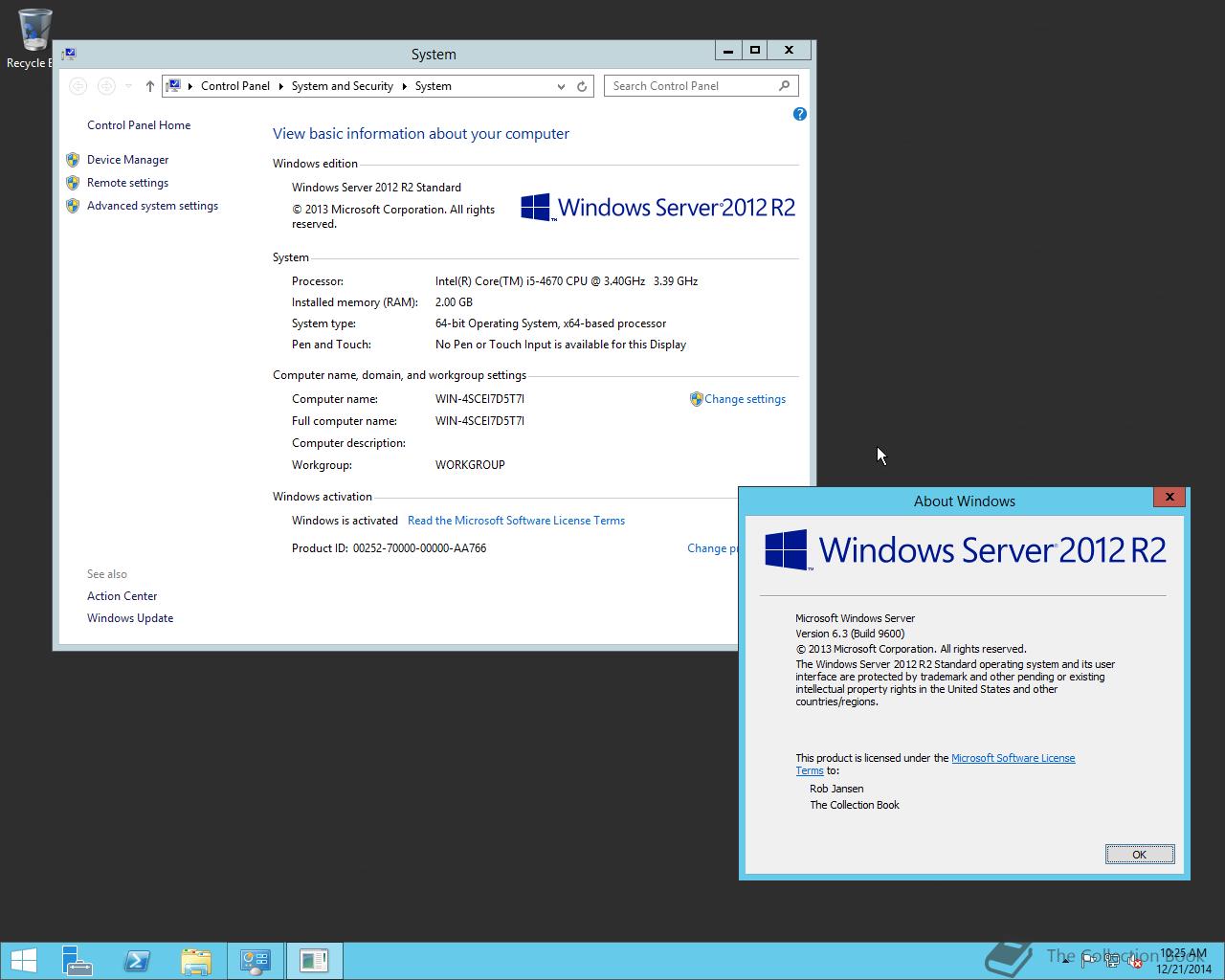The height and width of the screenshot is (980, 1225).
Task: Open Control Panel Home
Action: pyautogui.click(x=139, y=125)
